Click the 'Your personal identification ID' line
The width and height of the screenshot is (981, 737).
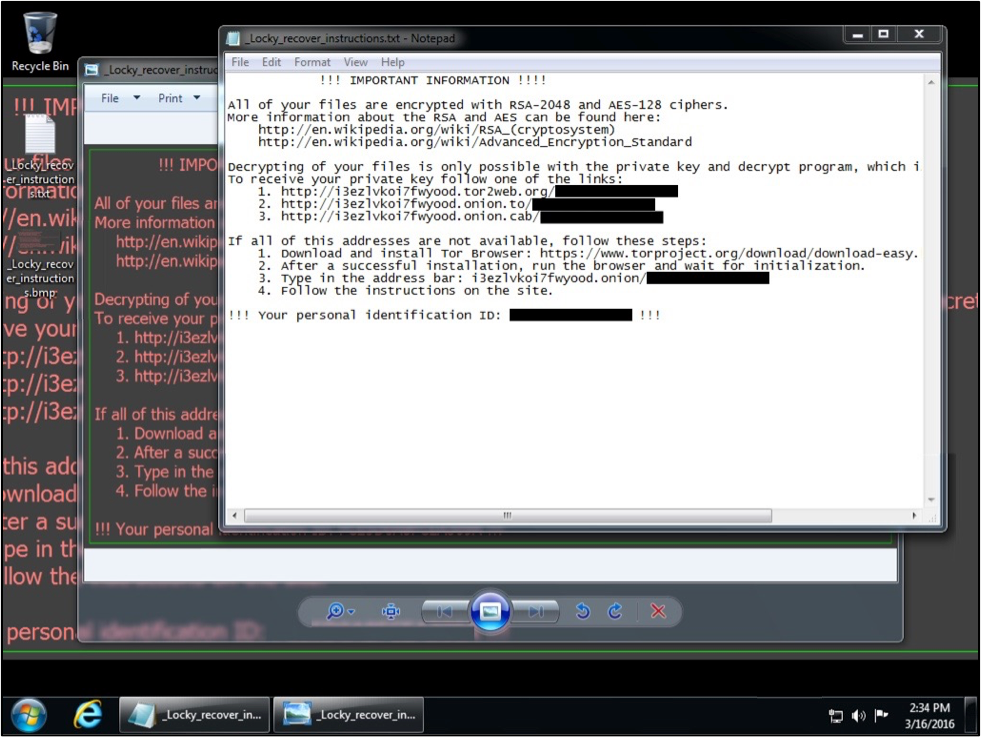pos(444,315)
